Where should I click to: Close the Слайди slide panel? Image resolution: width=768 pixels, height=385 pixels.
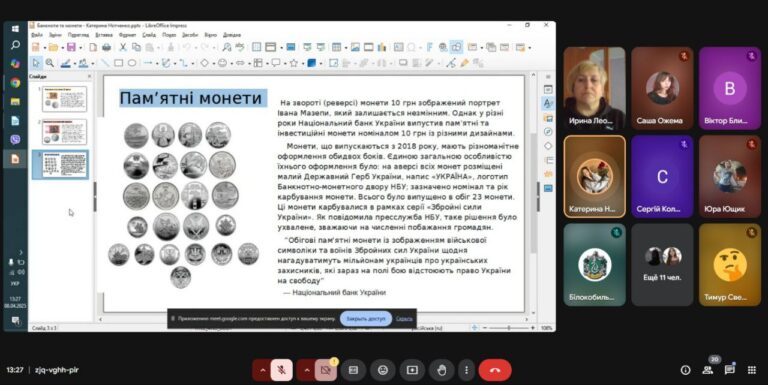(89, 76)
